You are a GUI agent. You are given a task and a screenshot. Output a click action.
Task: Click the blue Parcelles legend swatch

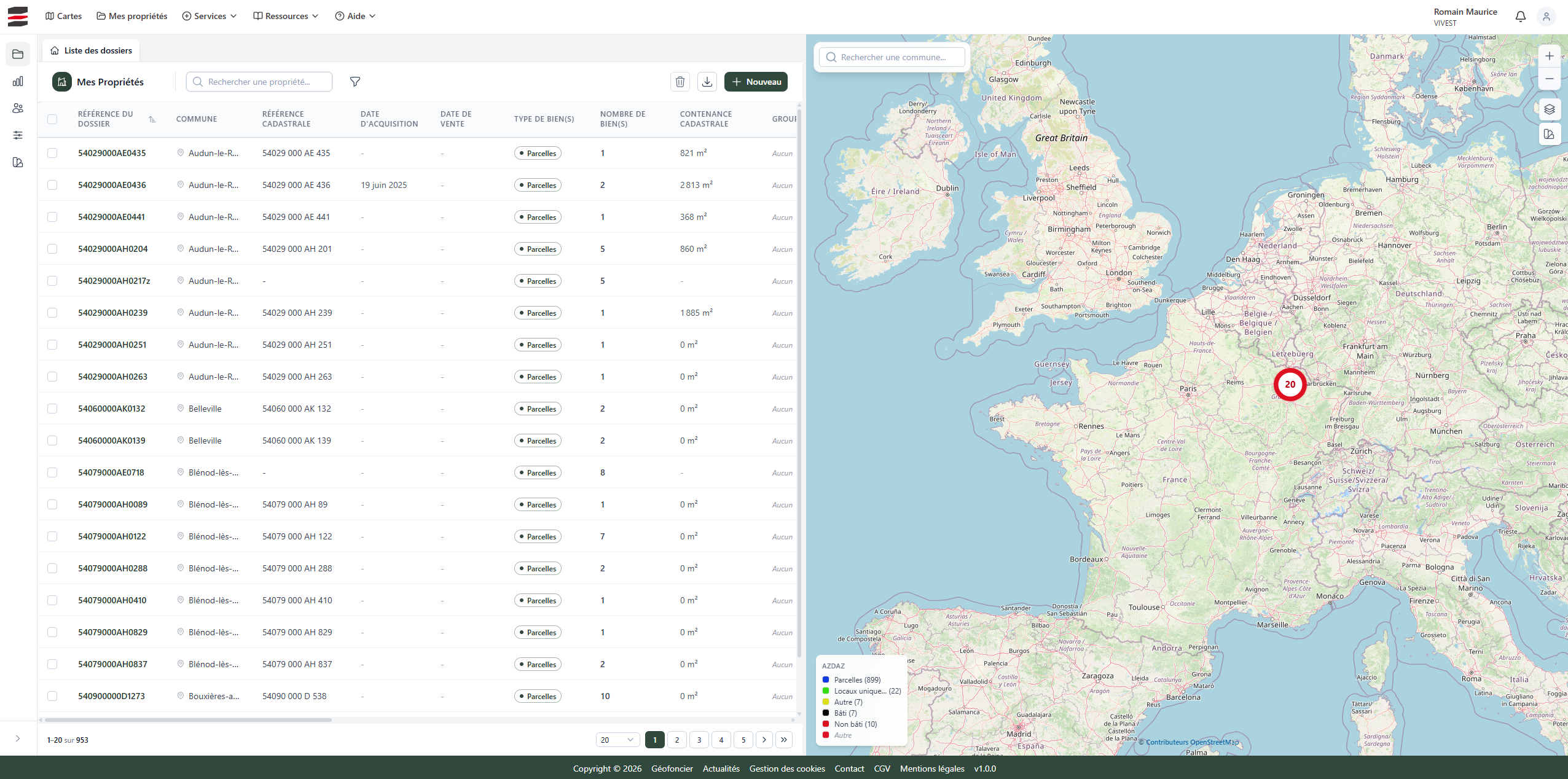click(x=826, y=679)
